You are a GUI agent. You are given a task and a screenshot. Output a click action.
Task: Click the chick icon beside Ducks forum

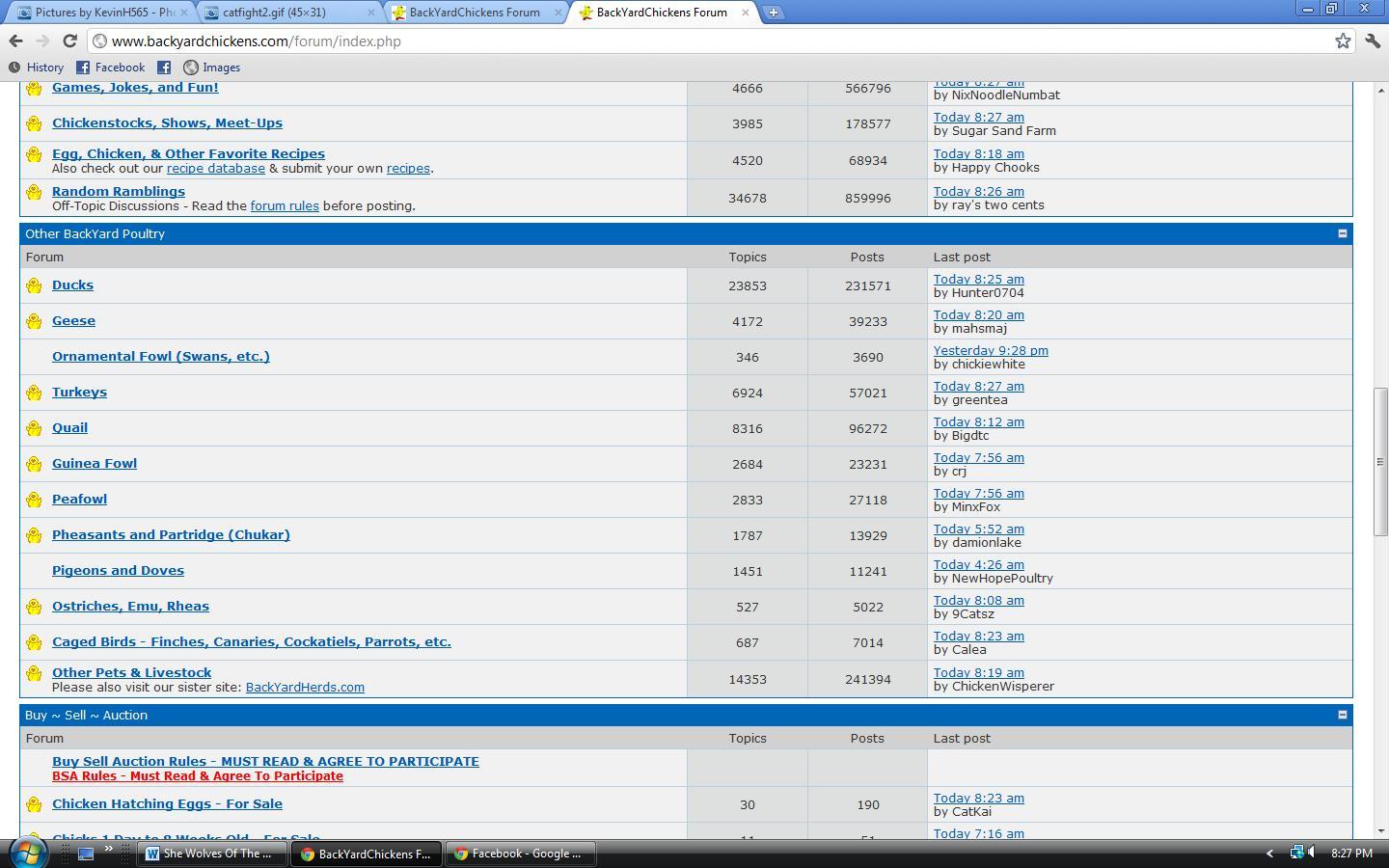(x=34, y=285)
